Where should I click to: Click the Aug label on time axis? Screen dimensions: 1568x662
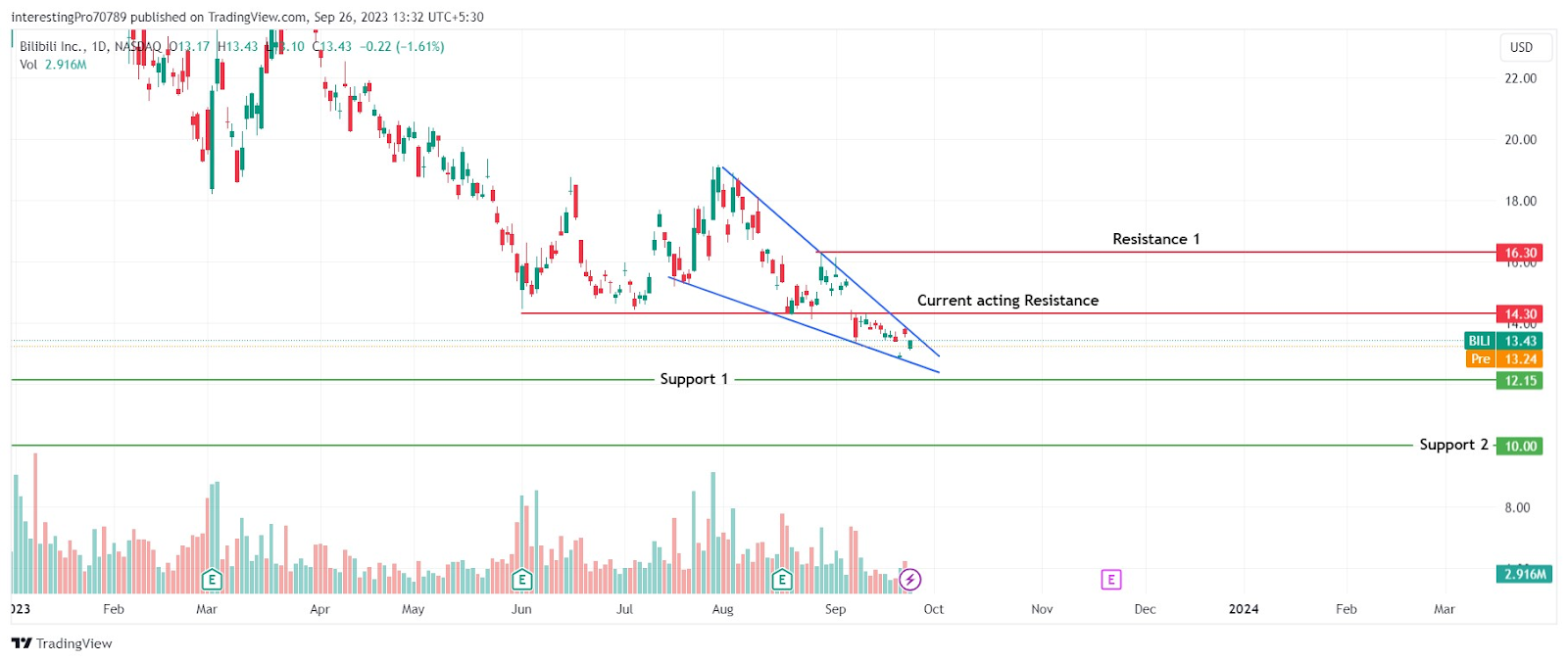coord(722,609)
